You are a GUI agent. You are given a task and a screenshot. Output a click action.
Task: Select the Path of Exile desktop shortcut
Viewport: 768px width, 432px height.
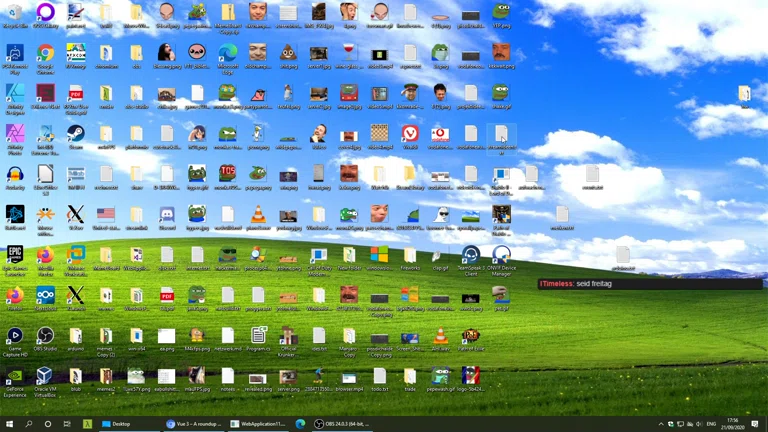pyautogui.click(x=471, y=338)
